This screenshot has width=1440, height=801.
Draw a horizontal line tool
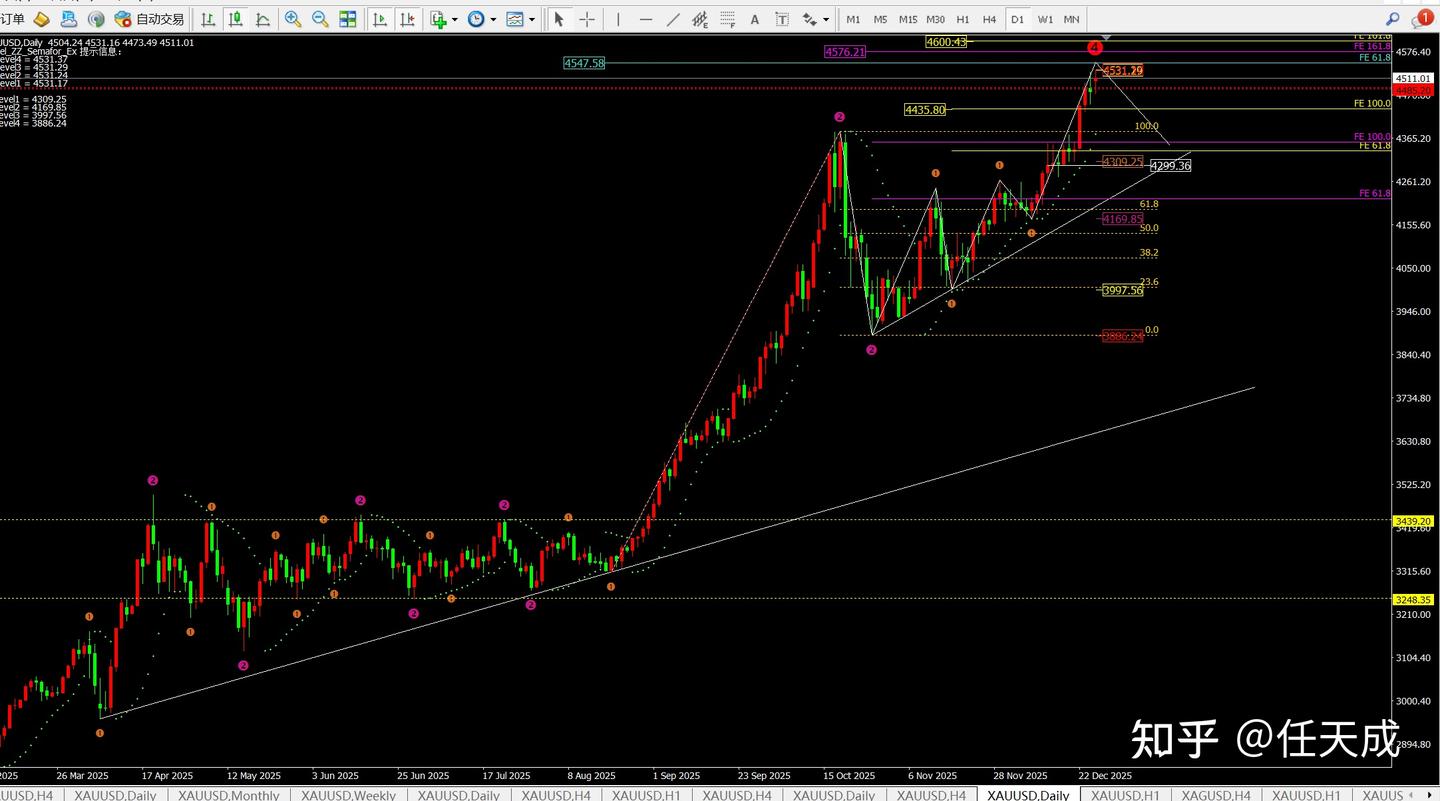(x=645, y=19)
